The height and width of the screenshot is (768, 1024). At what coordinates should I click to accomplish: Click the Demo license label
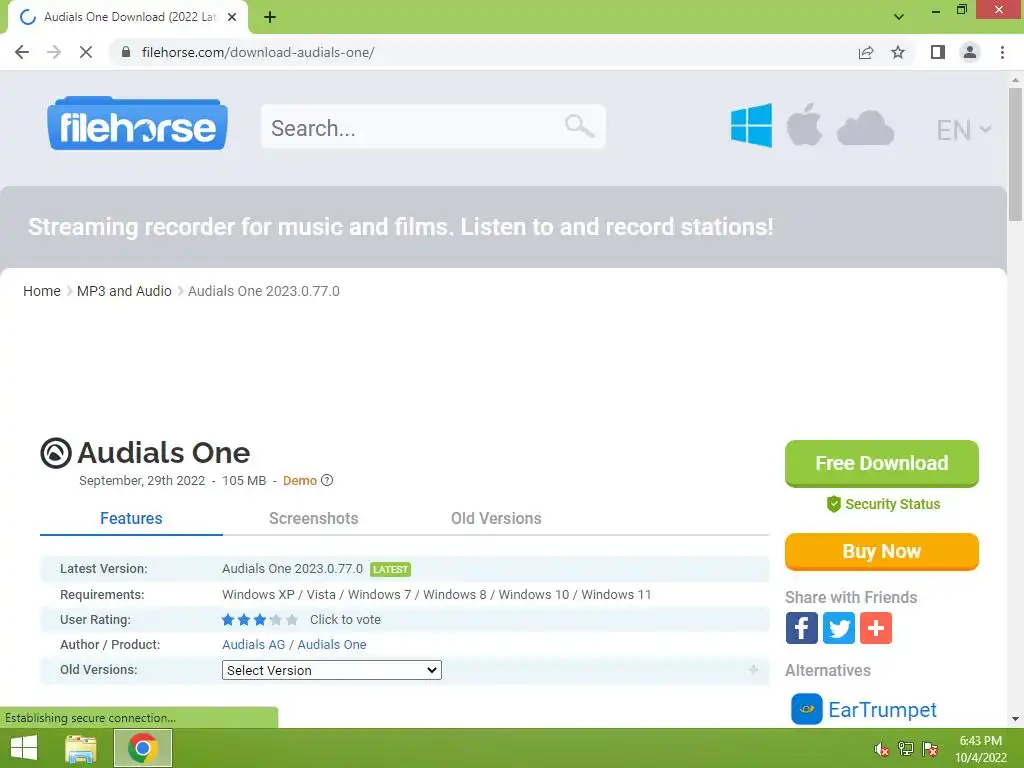[x=300, y=481]
